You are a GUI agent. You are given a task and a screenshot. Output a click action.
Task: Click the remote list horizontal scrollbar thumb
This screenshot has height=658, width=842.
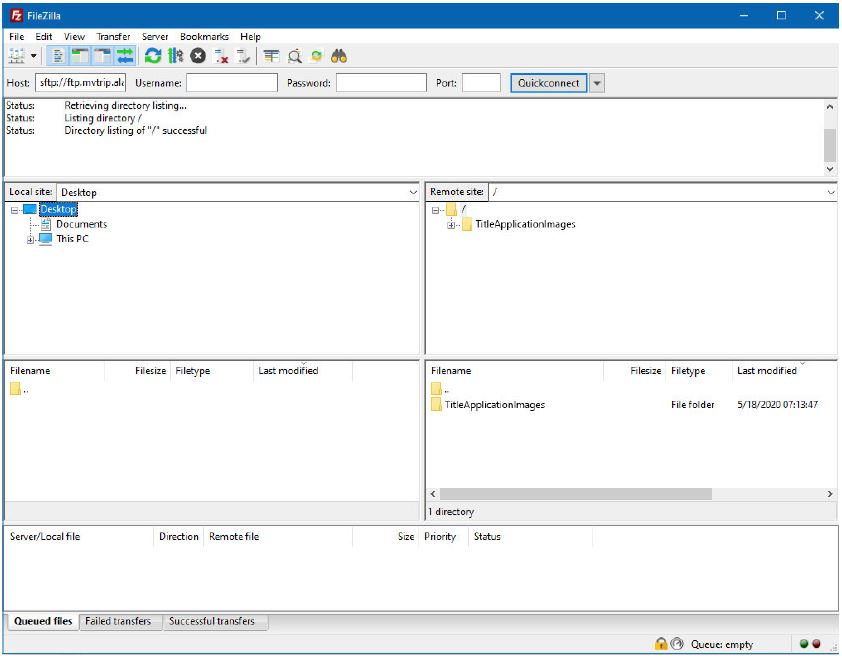point(576,494)
